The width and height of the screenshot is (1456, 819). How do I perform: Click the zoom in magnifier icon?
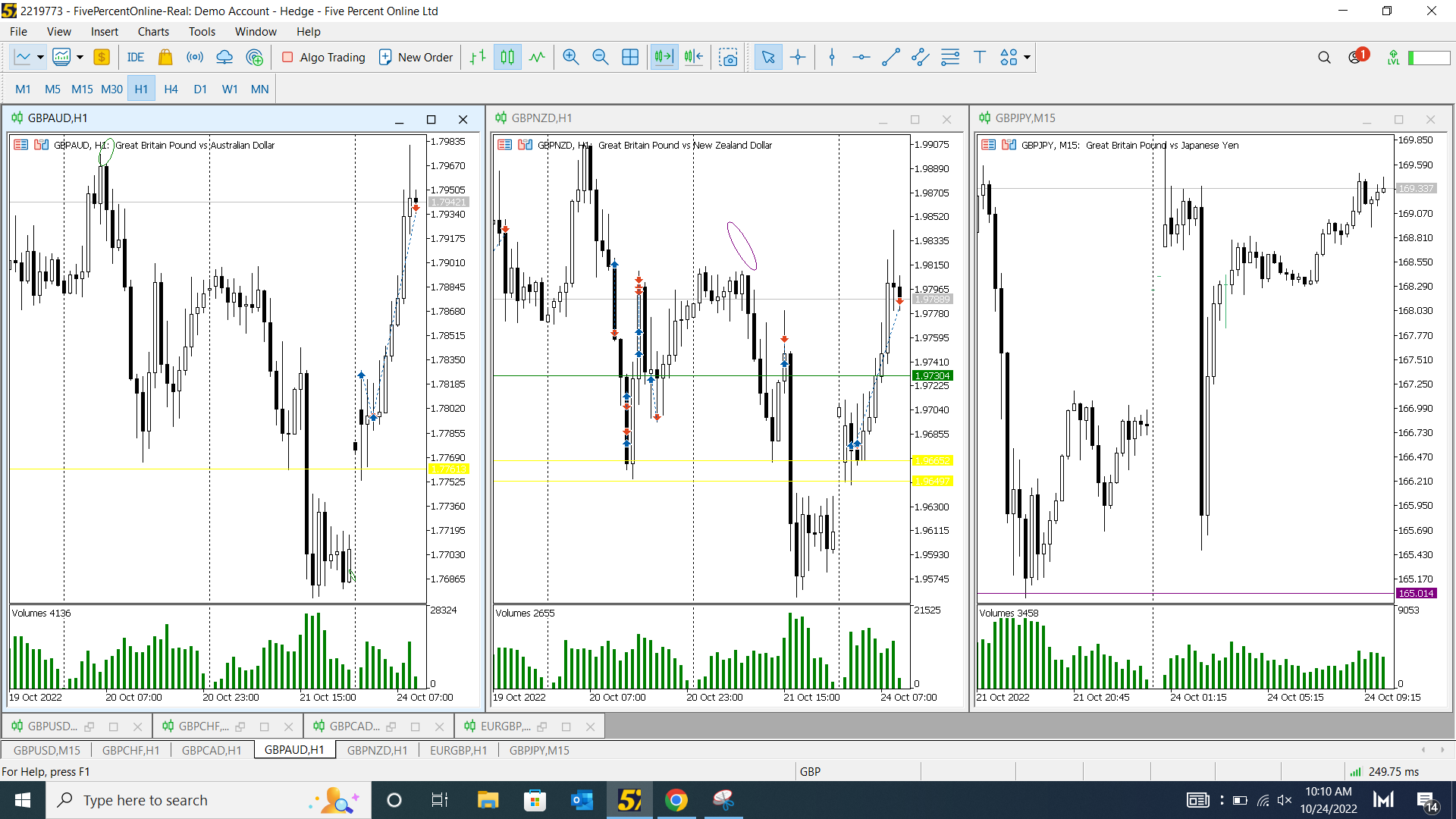[569, 57]
